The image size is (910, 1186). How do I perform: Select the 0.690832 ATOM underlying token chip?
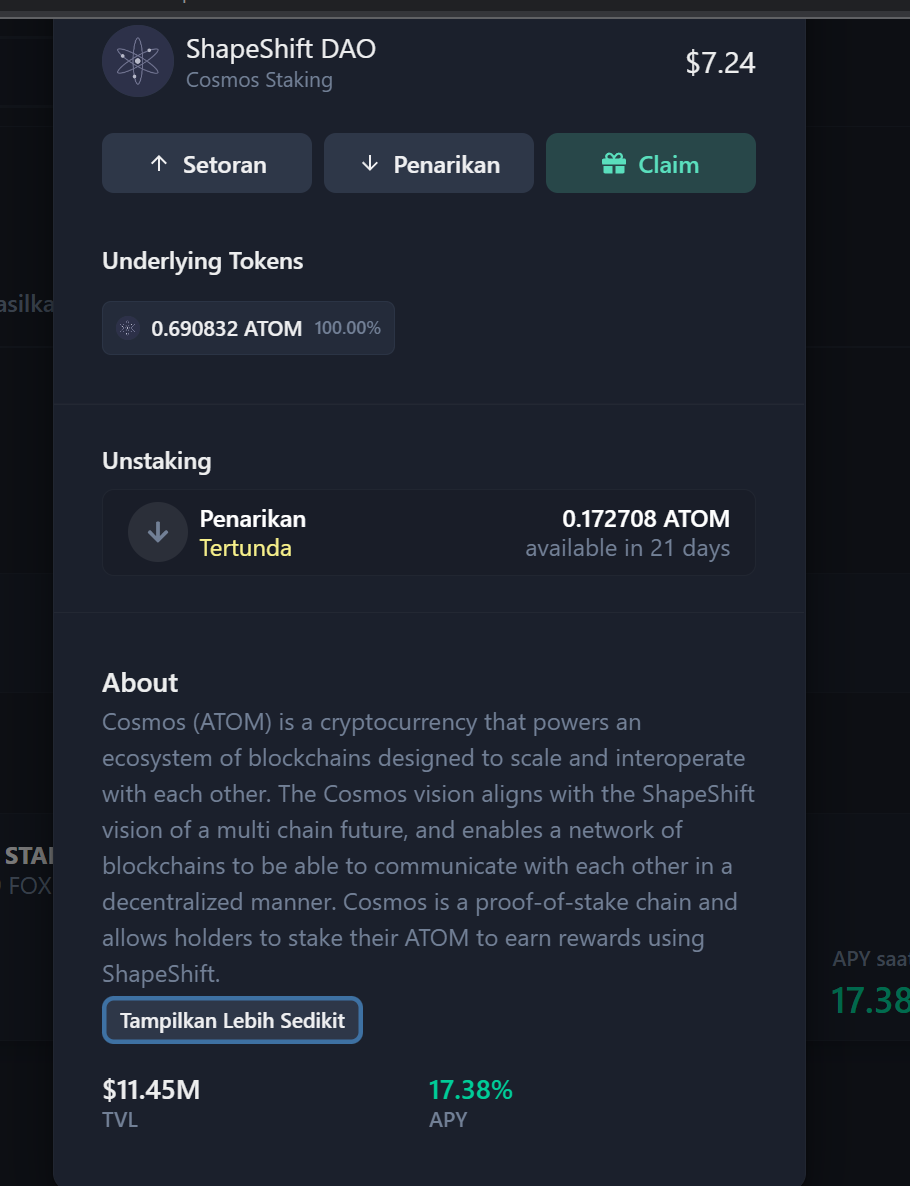[x=248, y=328]
